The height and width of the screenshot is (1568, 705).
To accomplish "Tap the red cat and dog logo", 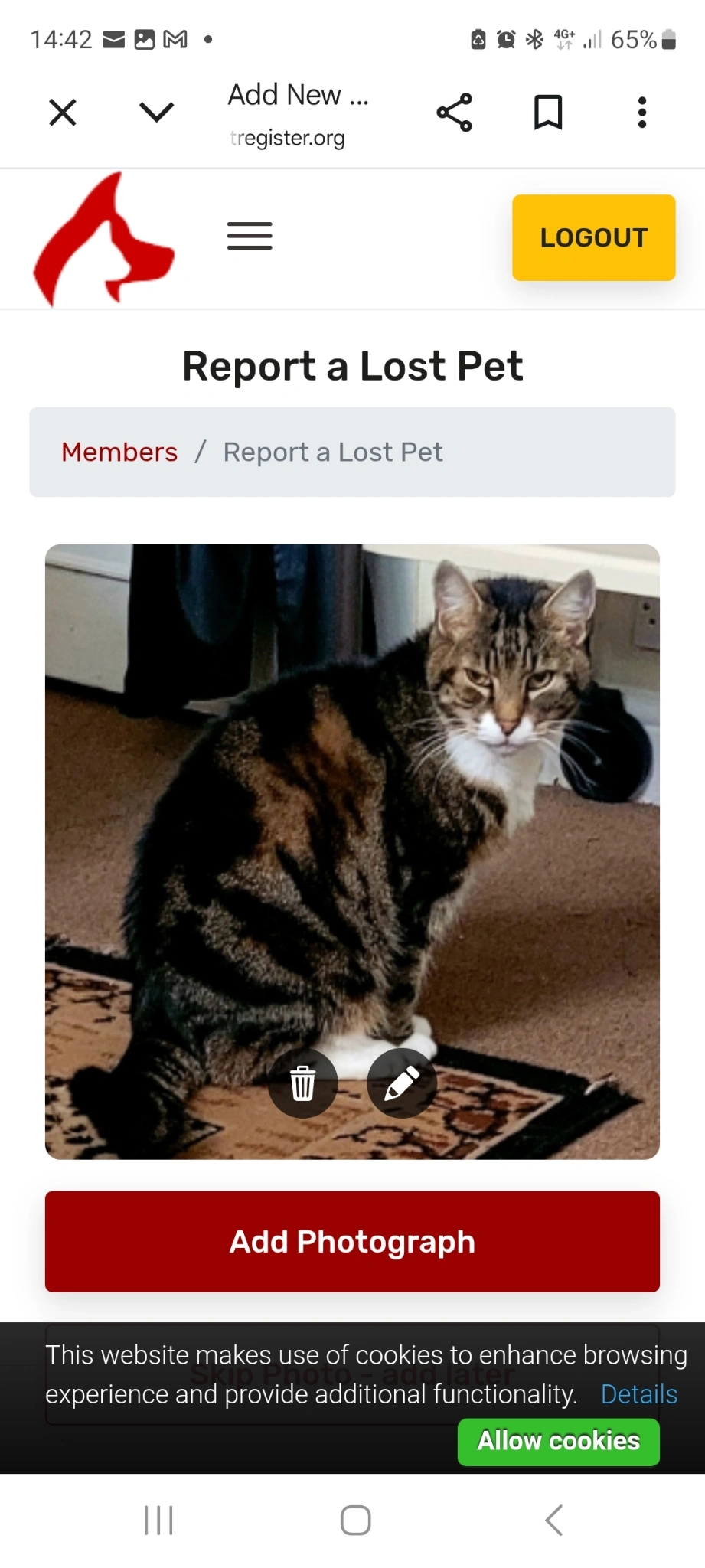I will (x=104, y=239).
